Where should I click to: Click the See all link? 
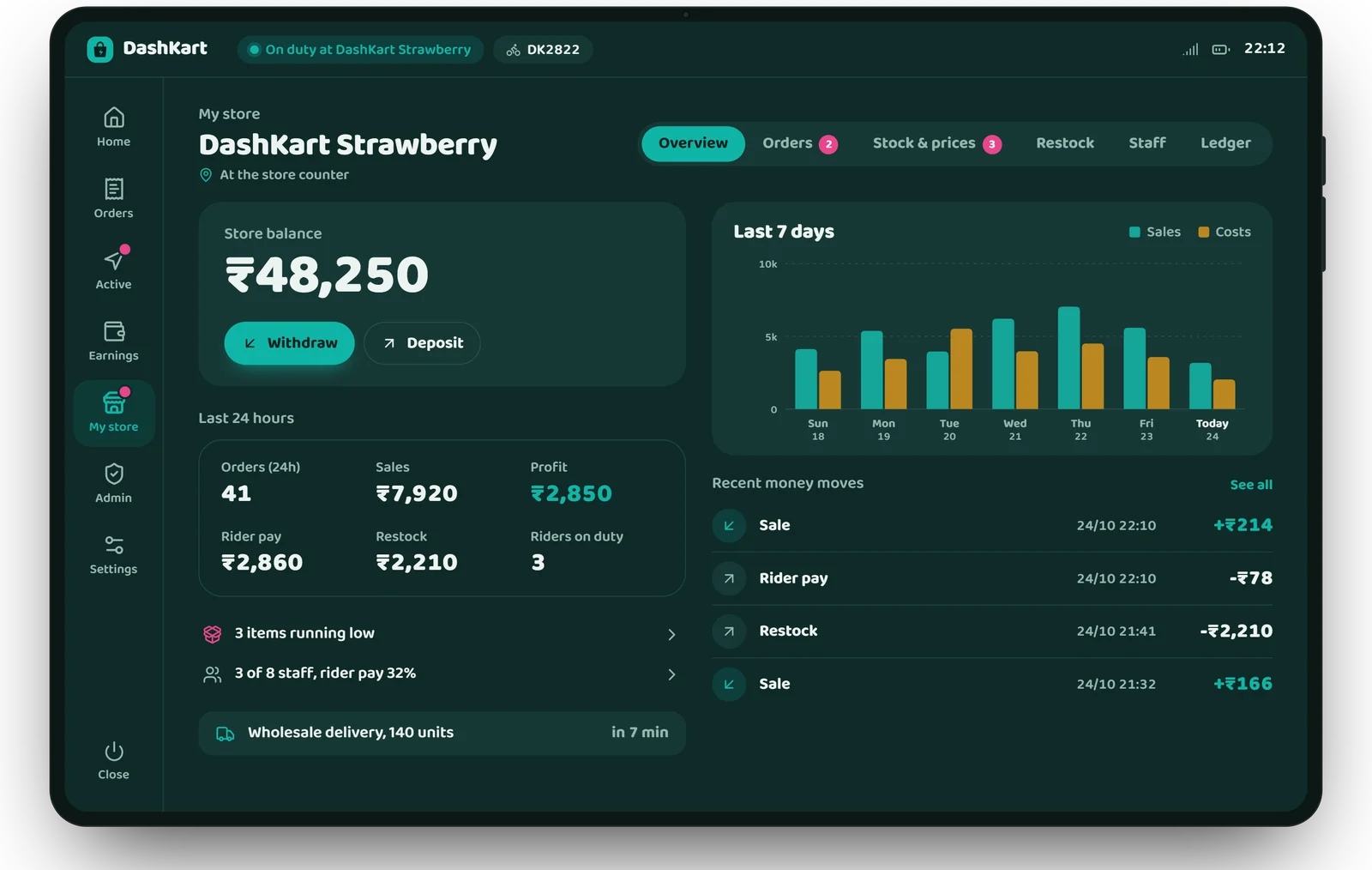1251,485
